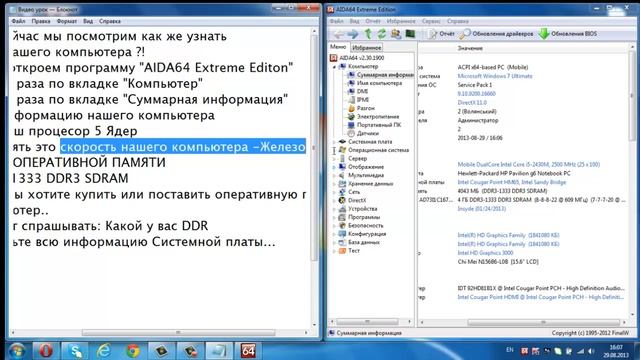Click the Windows Start button
This screenshot has width=640, height=360.
coord(17,351)
